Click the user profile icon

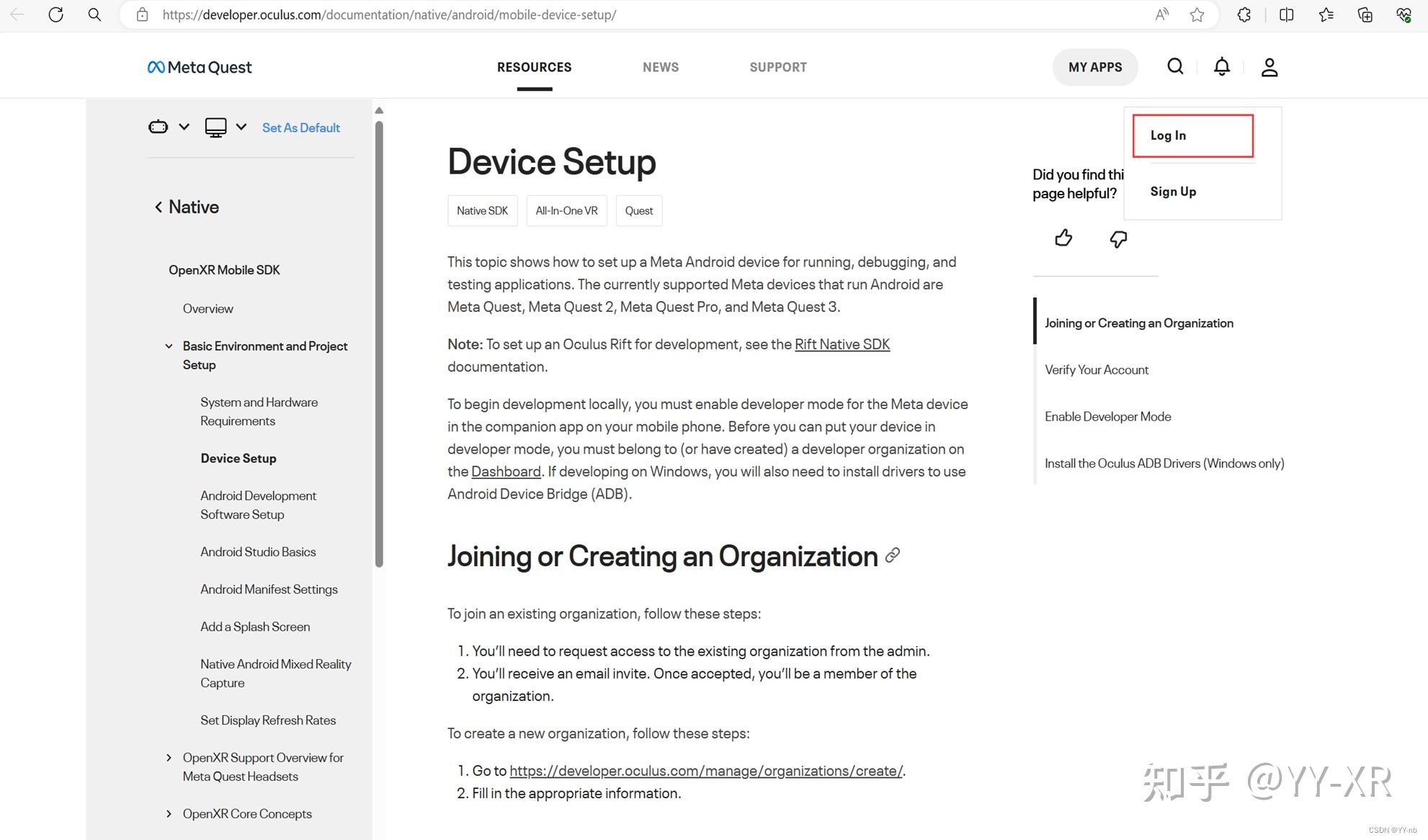click(x=1269, y=67)
